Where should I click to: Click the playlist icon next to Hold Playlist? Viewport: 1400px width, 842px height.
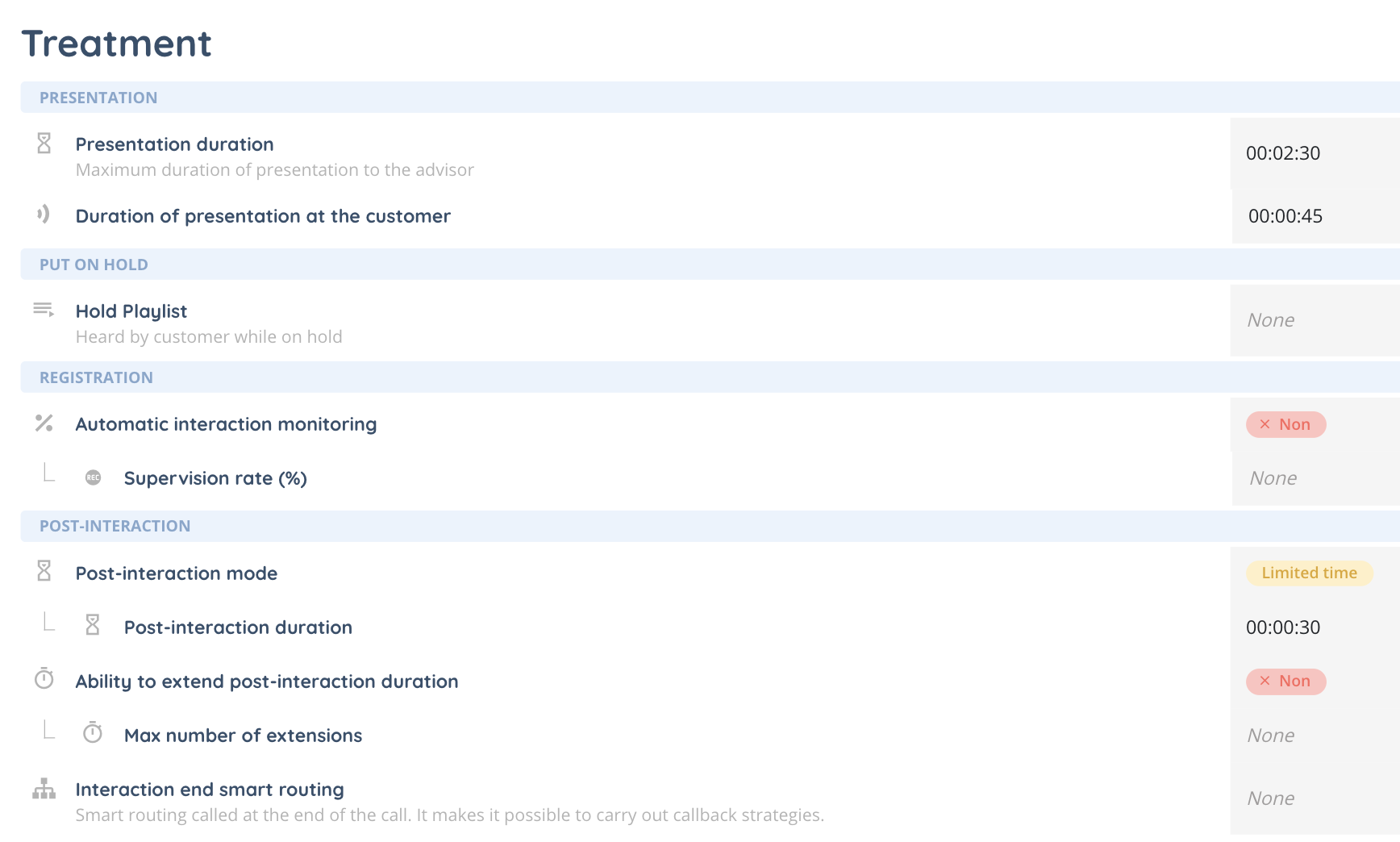(x=44, y=310)
